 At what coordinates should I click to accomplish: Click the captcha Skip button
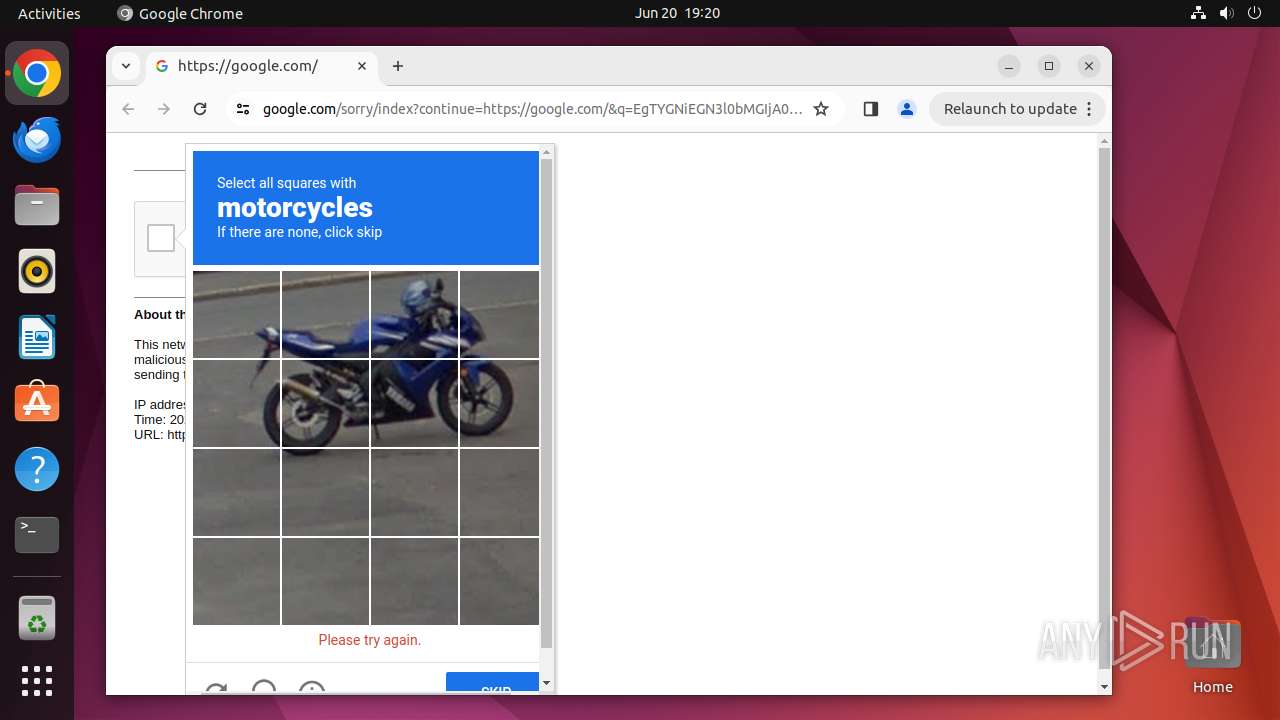tap(492, 684)
